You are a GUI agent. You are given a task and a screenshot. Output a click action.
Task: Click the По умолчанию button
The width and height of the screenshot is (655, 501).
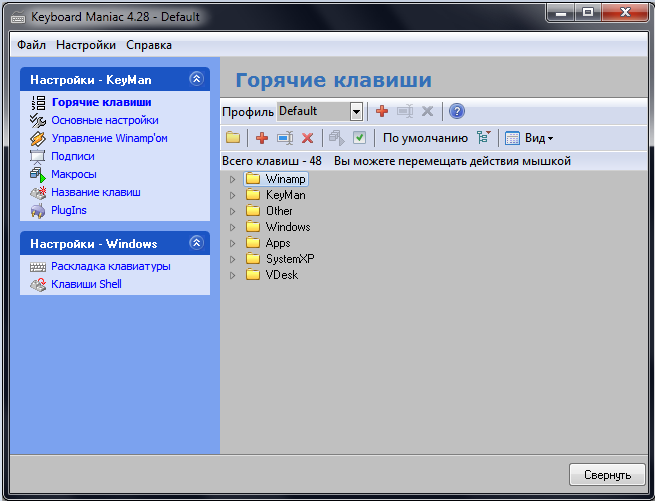point(425,138)
